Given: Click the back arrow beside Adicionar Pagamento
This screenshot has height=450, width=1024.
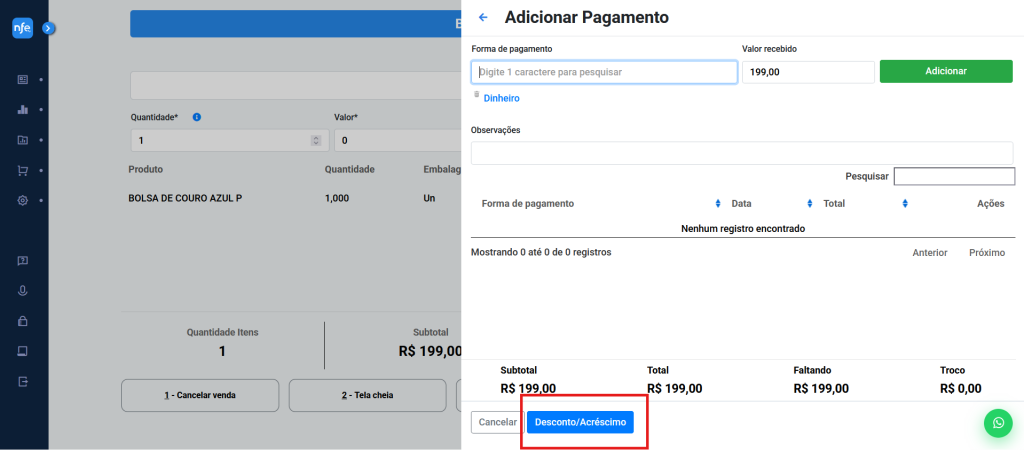Looking at the screenshot, I should [x=484, y=18].
